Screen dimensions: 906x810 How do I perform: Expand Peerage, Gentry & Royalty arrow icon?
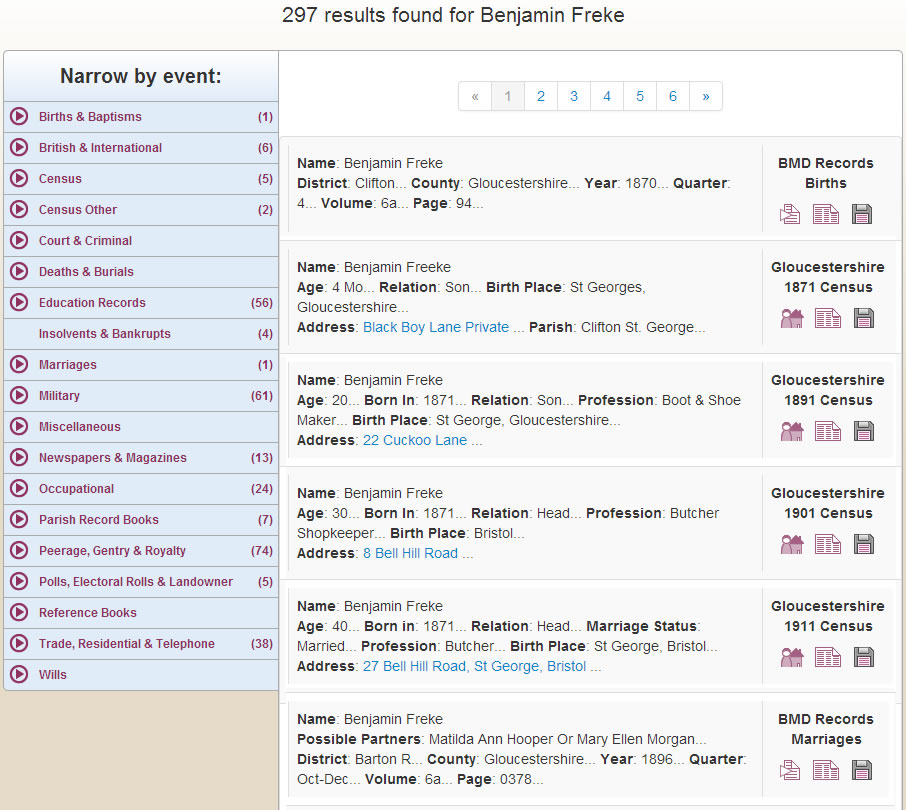pyautogui.click(x=19, y=551)
